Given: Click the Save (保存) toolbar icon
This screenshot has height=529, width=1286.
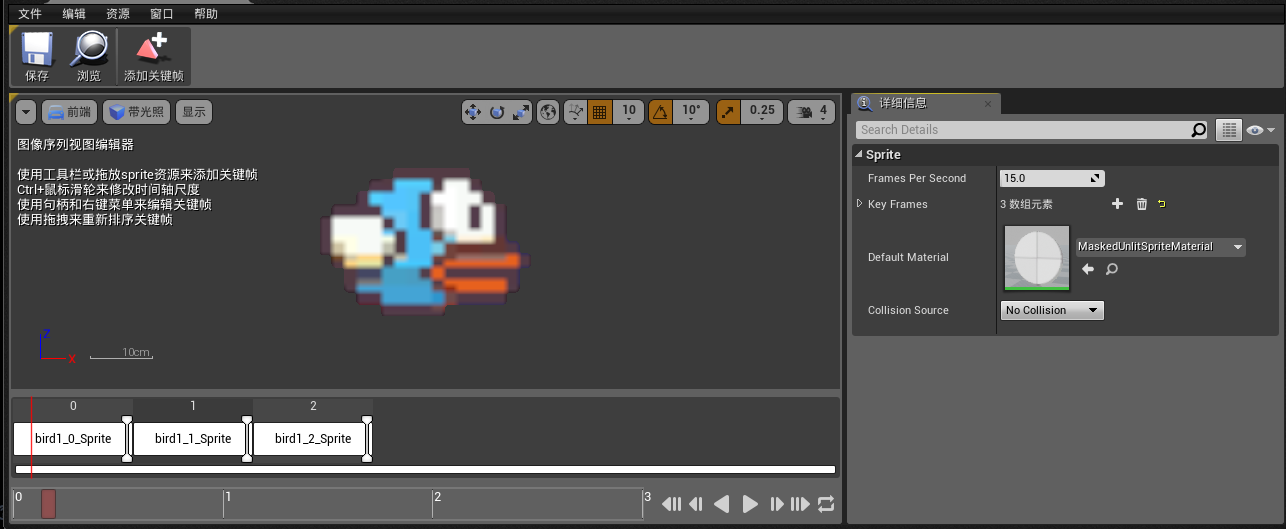Looking at the screenshot, I should click(x=37, y=49).
